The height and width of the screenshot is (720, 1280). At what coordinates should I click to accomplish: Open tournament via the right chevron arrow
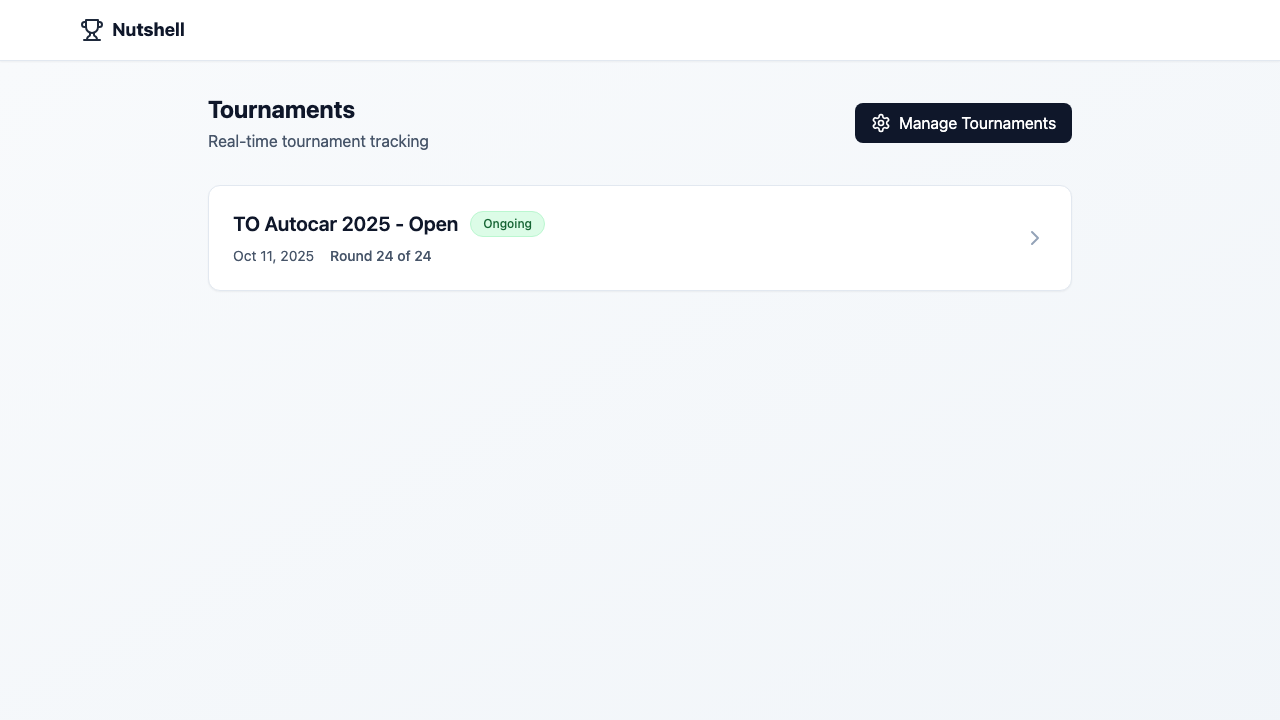(x=1035, y=238)
